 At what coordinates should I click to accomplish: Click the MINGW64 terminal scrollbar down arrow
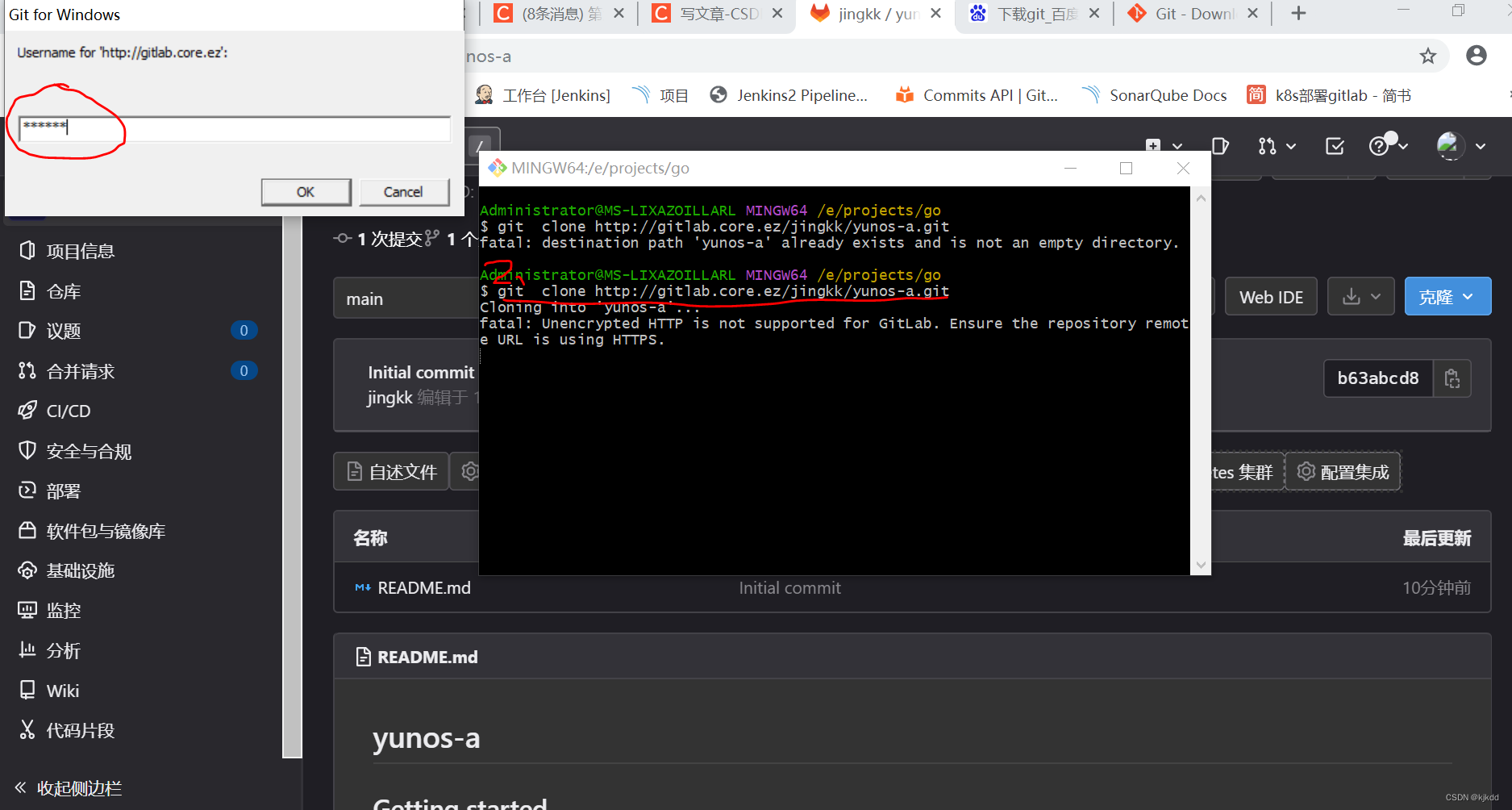click(1201, 566)
